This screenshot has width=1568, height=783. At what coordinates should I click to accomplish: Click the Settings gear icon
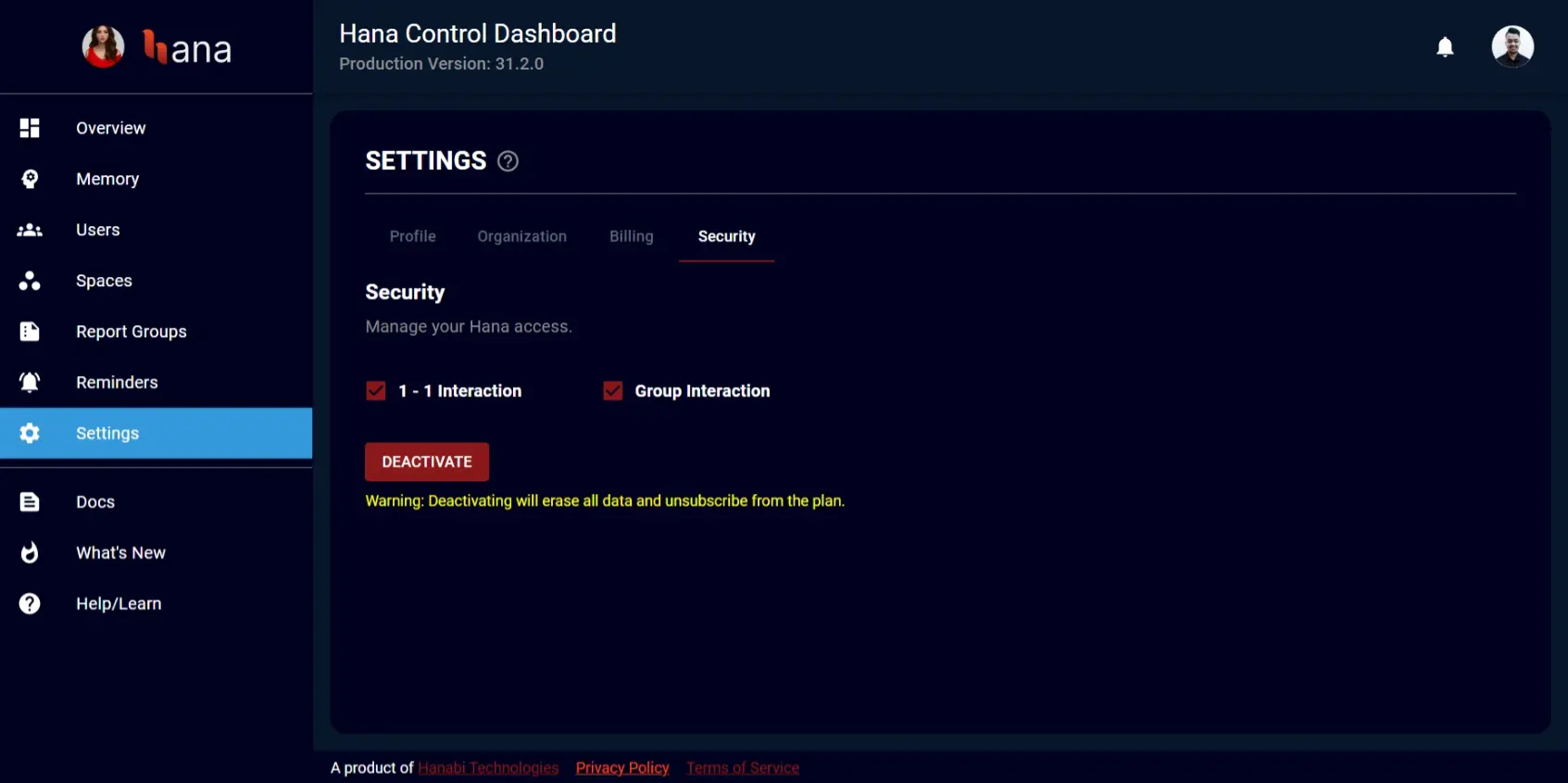click(30, 434)
